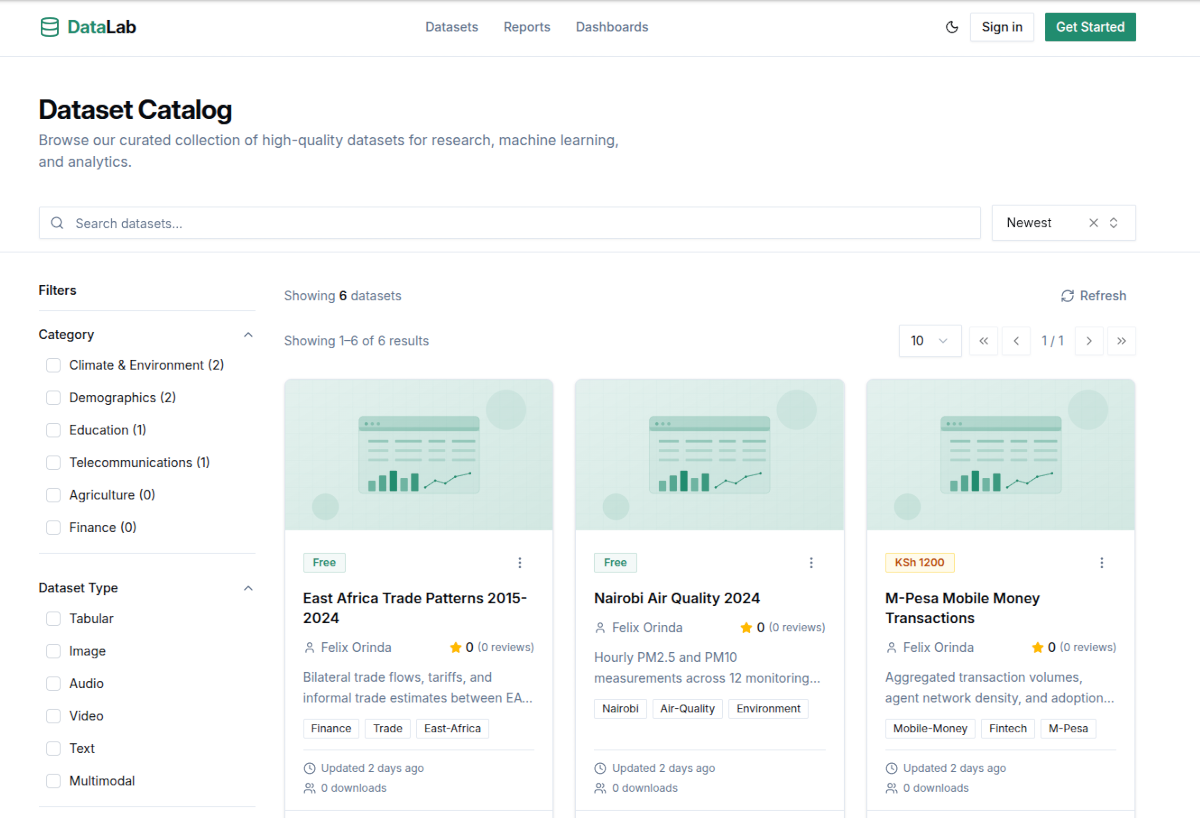Click the KSh 1200 price badge
The height and width of the screenshot is (818, 1200).
click(920, 563)
